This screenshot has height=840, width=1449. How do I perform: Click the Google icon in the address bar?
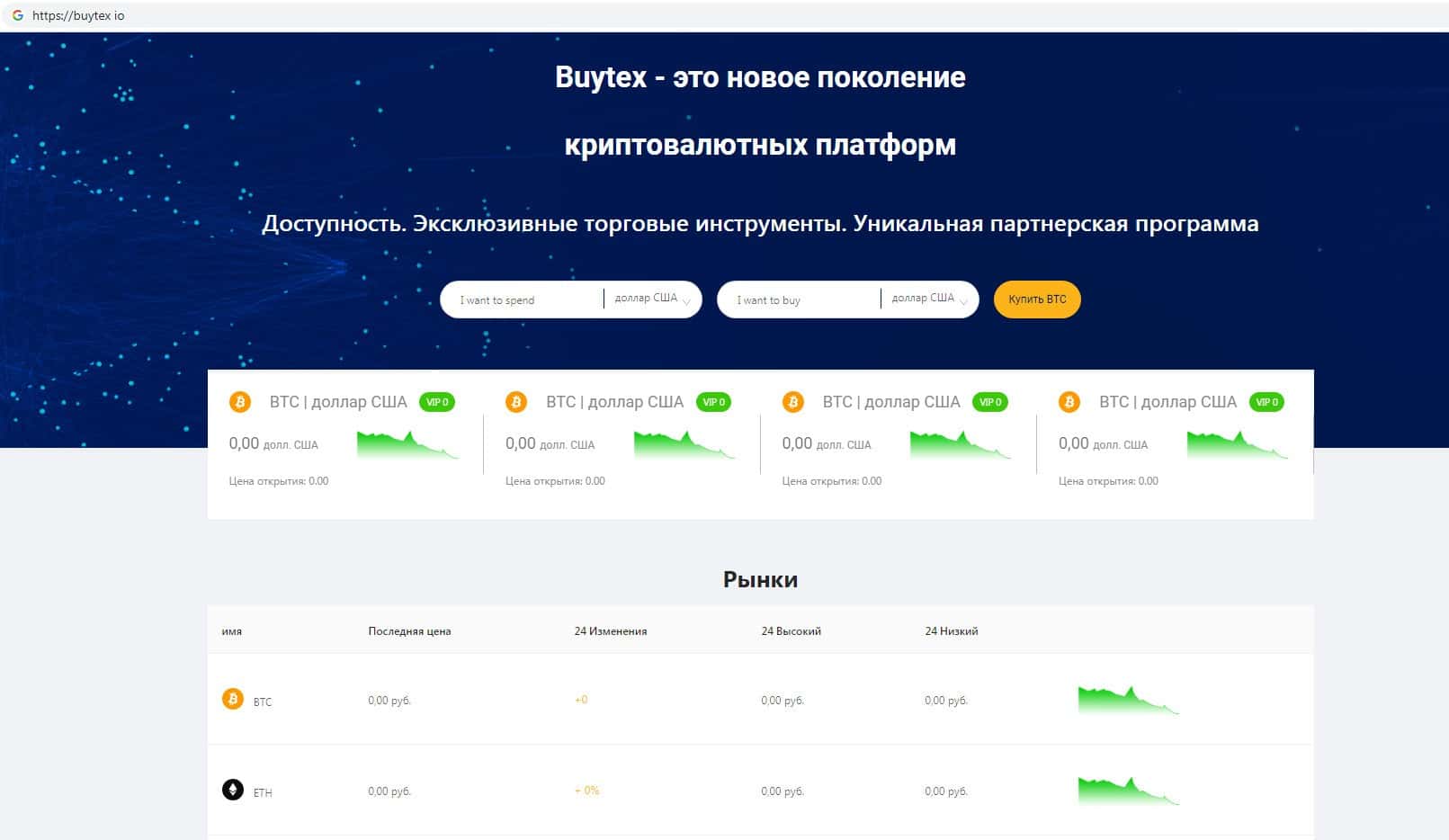click(x=17, y=15)
